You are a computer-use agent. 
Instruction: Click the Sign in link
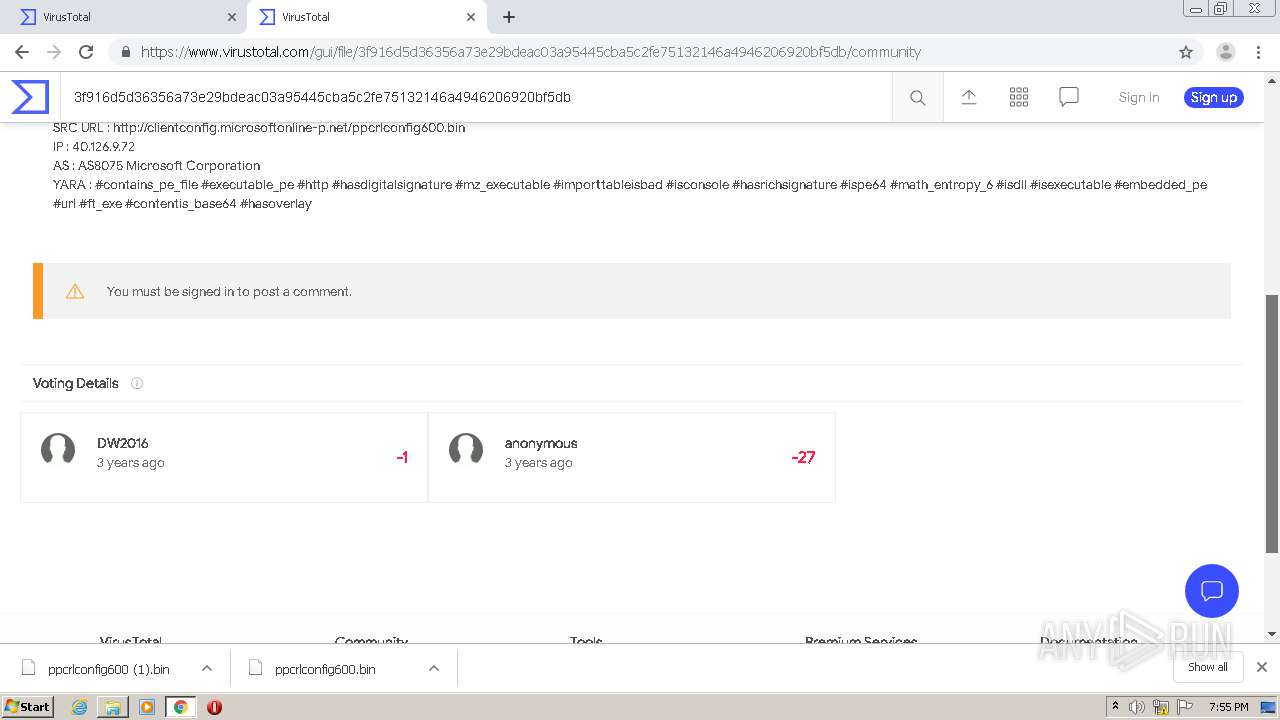(1139, 97)
